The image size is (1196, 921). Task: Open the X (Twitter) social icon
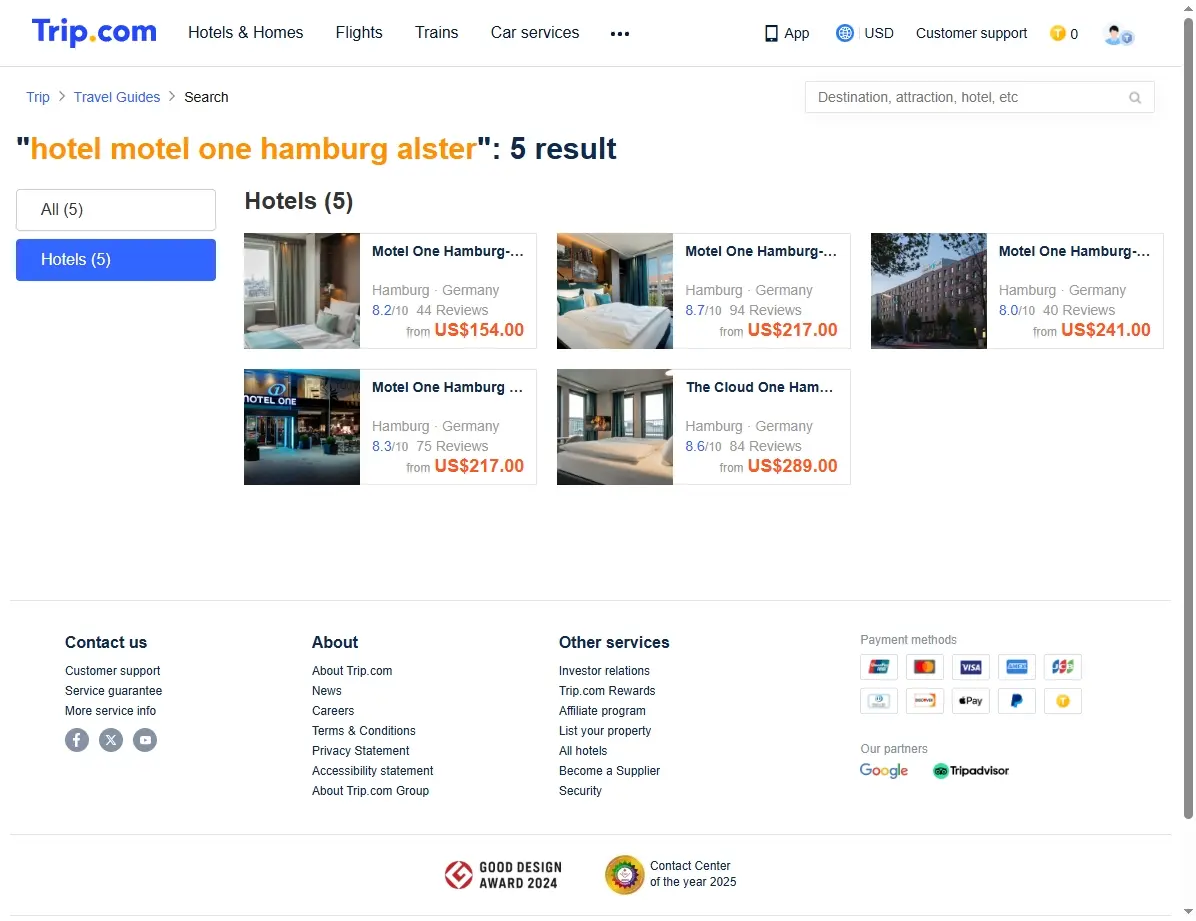coord(111,739)
